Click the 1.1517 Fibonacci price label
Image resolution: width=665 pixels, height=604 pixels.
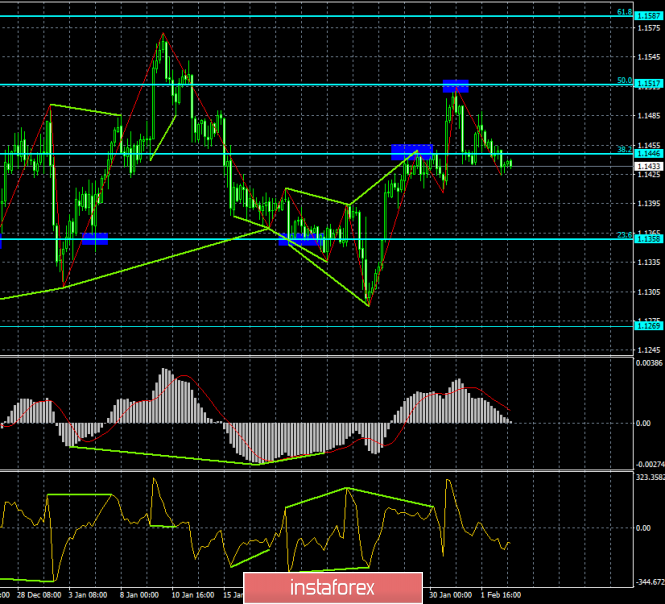click(648, 85)
